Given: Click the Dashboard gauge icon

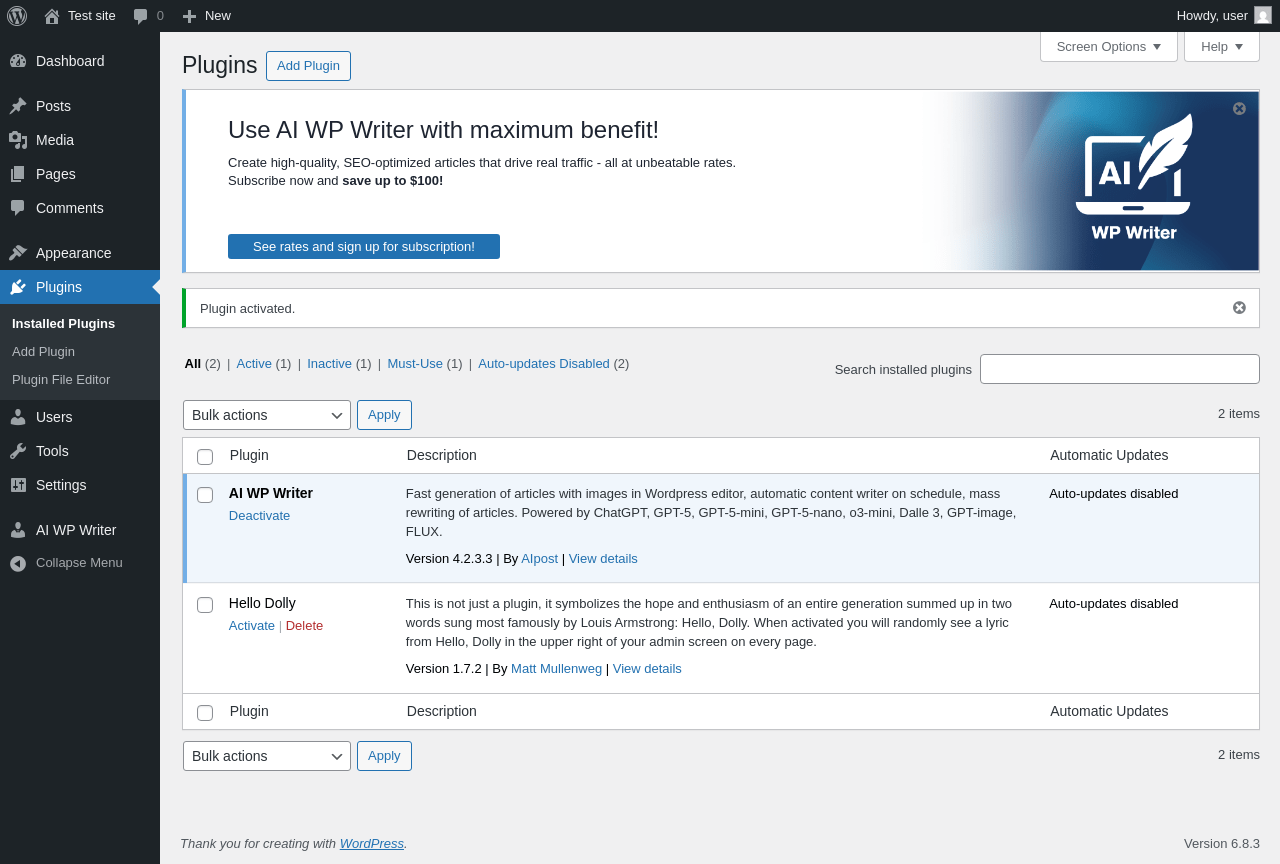Looking at the screenshot, I should coord(18,61).
